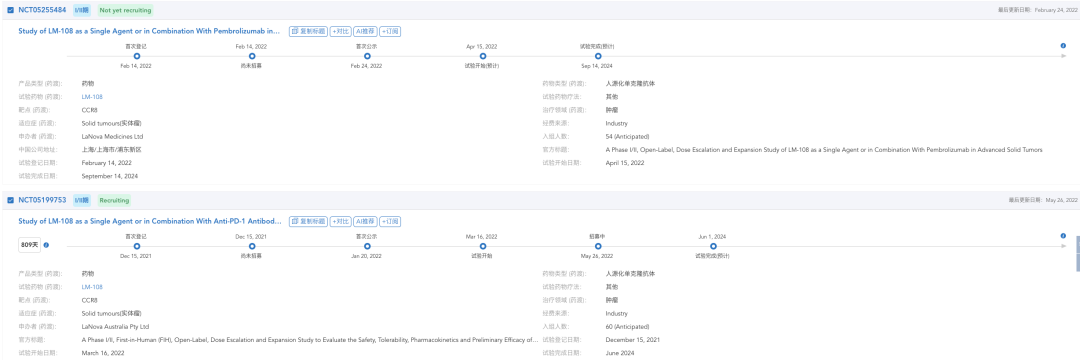This screenshot has height=360, width=1080.
Task: Click enrollment value 54 (Anticipated)
Action: (x=627, y=136)
